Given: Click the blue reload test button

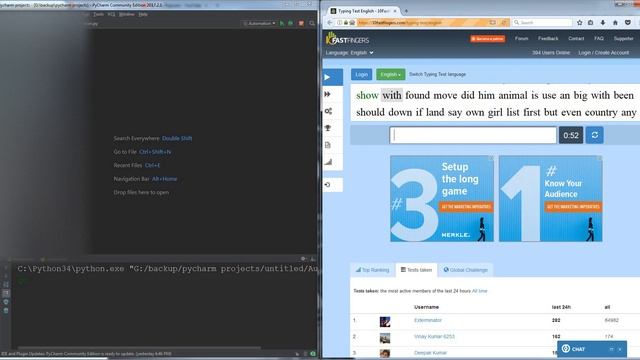Looking at the screenshot, I should click(x=595, y=135).
